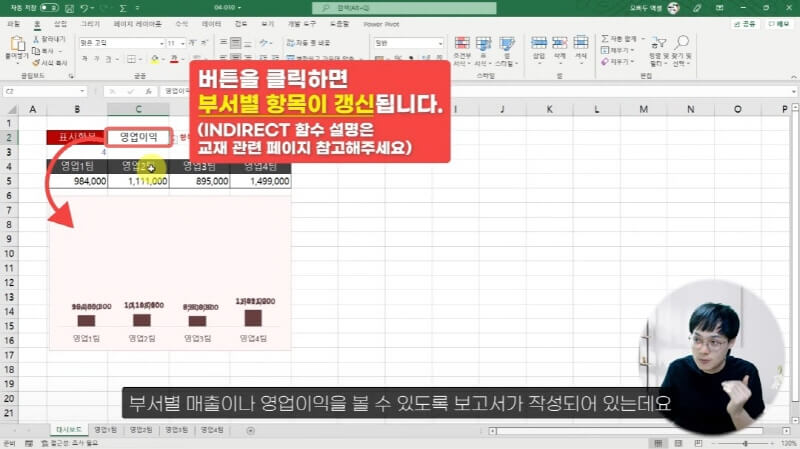Viewport: 800px width, 449px height.
Task: Click the Select All corner triangle
Action: click(x=11, y=109)
